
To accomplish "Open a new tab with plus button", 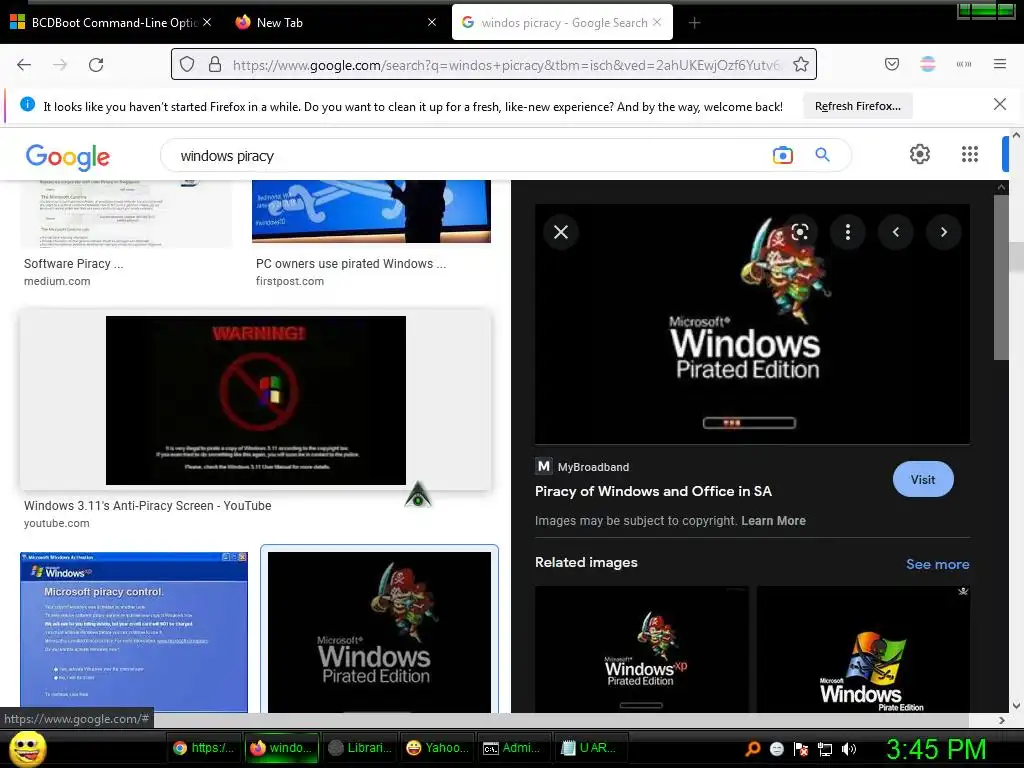I will pos(694,23).
